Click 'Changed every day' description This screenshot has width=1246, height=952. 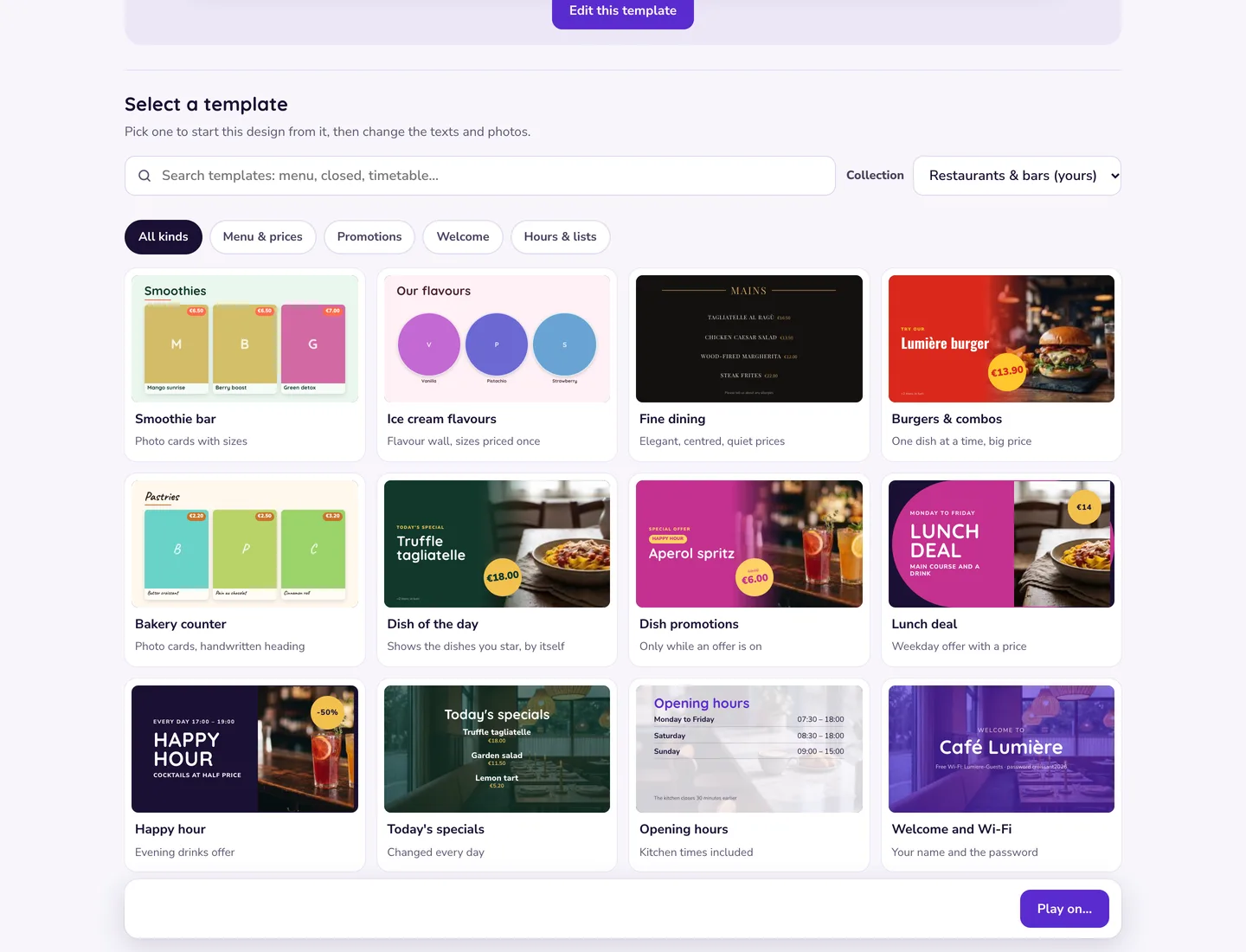[436, 852]
